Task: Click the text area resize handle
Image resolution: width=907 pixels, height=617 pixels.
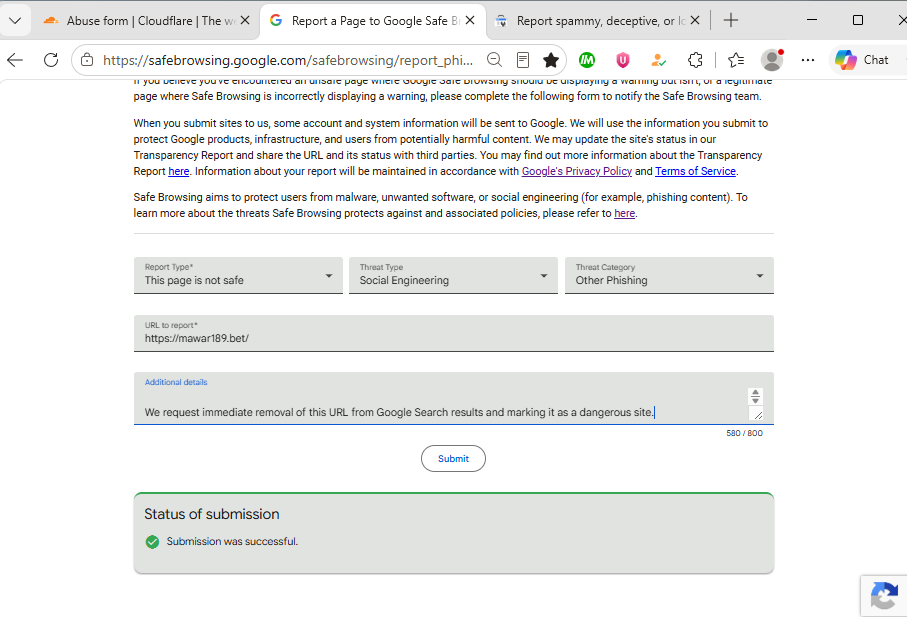Action: click(757, 414)
